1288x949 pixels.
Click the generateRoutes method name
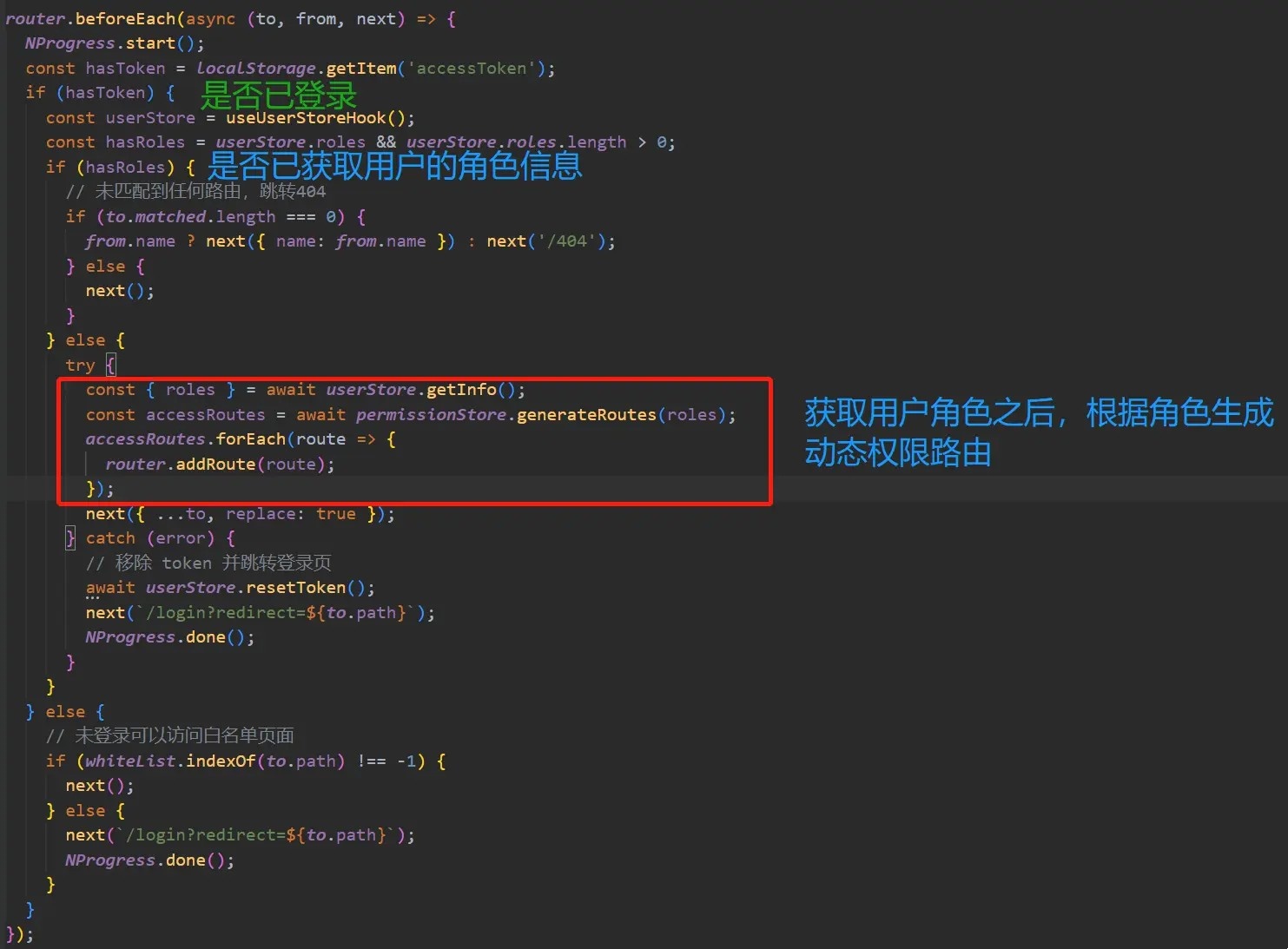[x=586, y=415]
